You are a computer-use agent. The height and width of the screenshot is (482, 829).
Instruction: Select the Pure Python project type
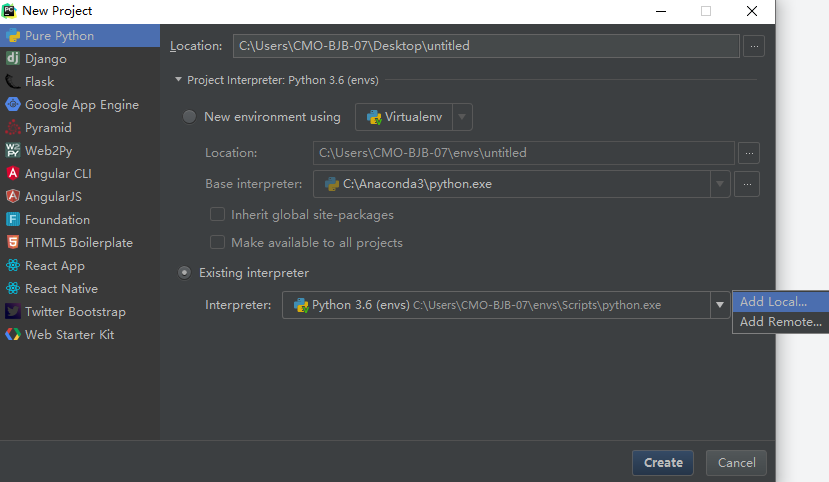[80, 36]
